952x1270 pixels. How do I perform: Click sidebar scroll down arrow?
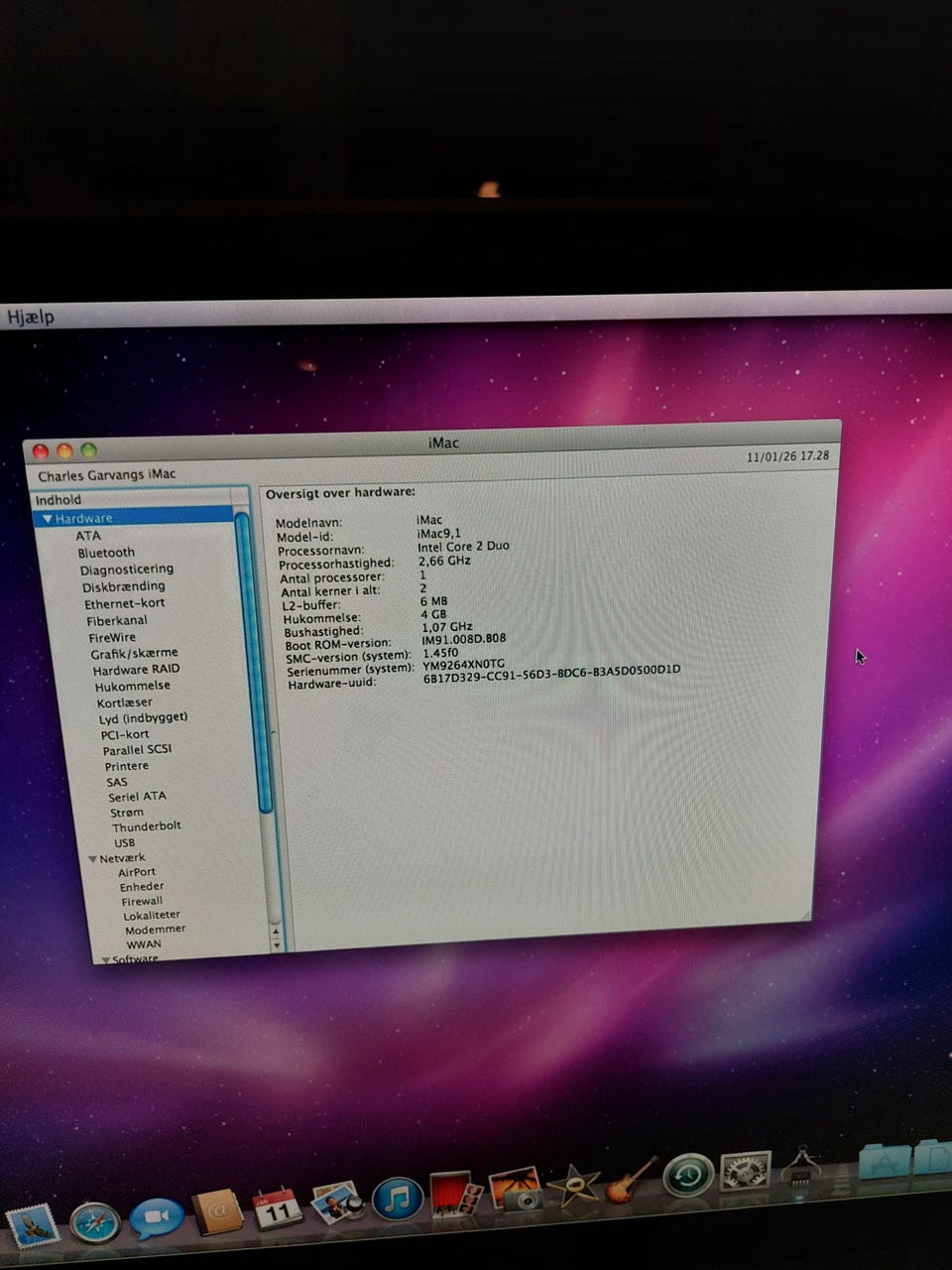click(x=277, y=947)
